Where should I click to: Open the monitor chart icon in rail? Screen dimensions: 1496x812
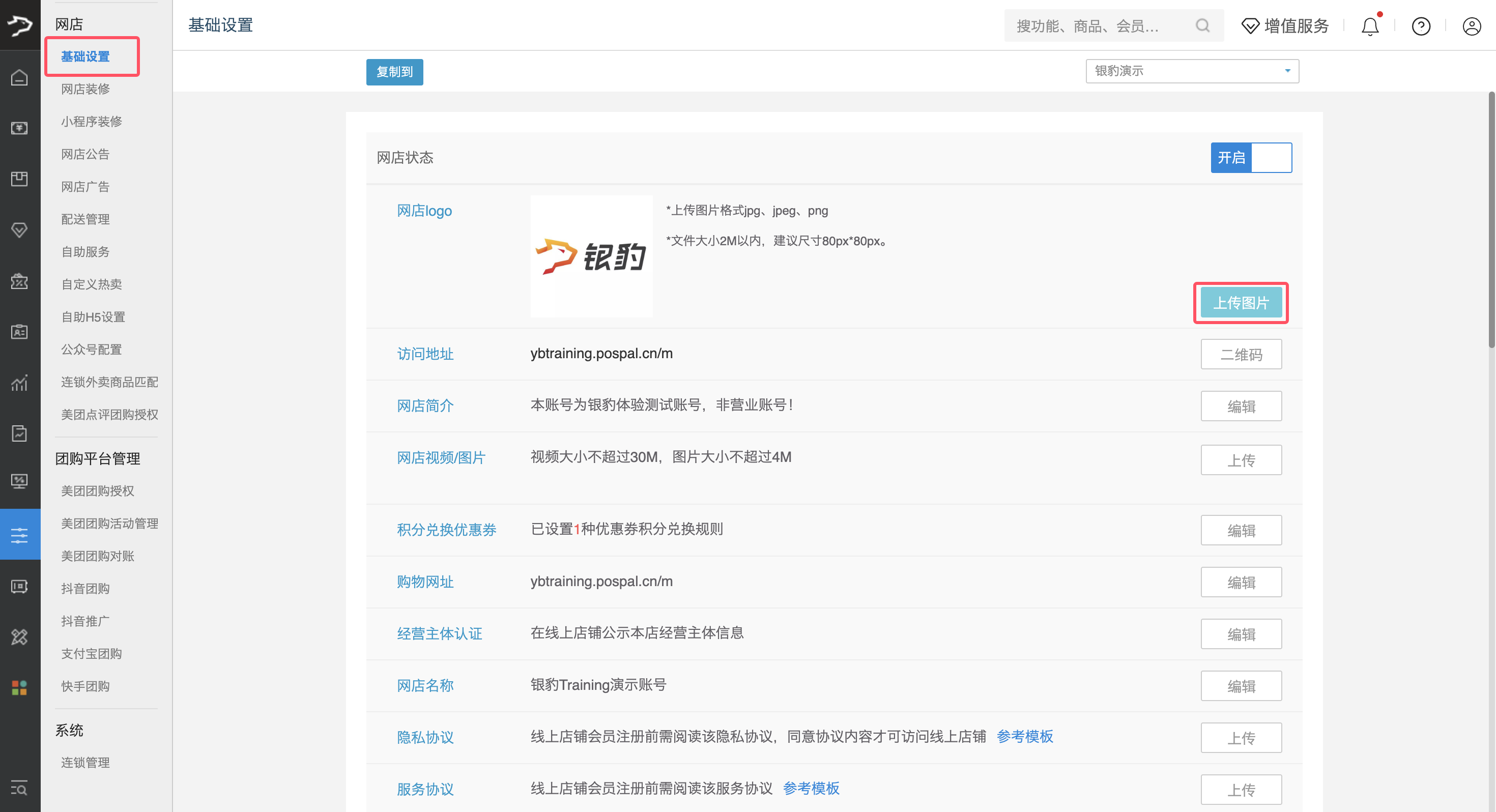(x=20, y=481)
